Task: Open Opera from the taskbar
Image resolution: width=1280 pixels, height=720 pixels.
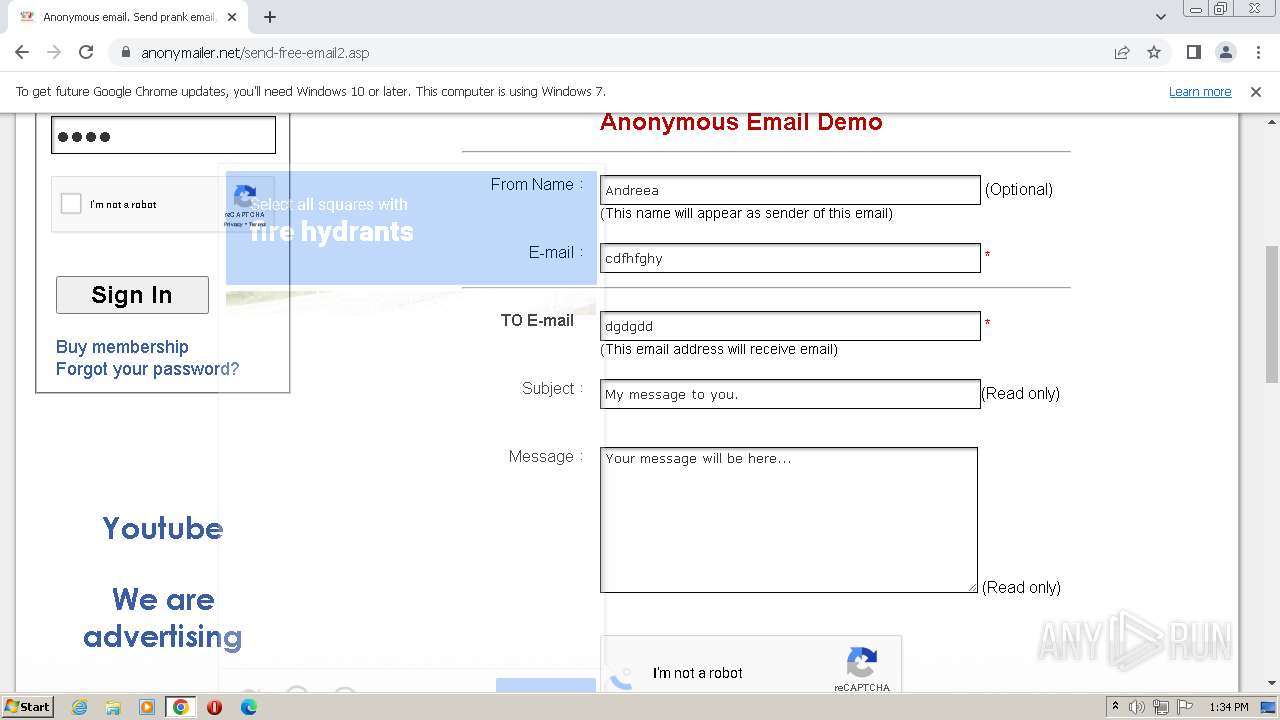Action: pos(214,707)
